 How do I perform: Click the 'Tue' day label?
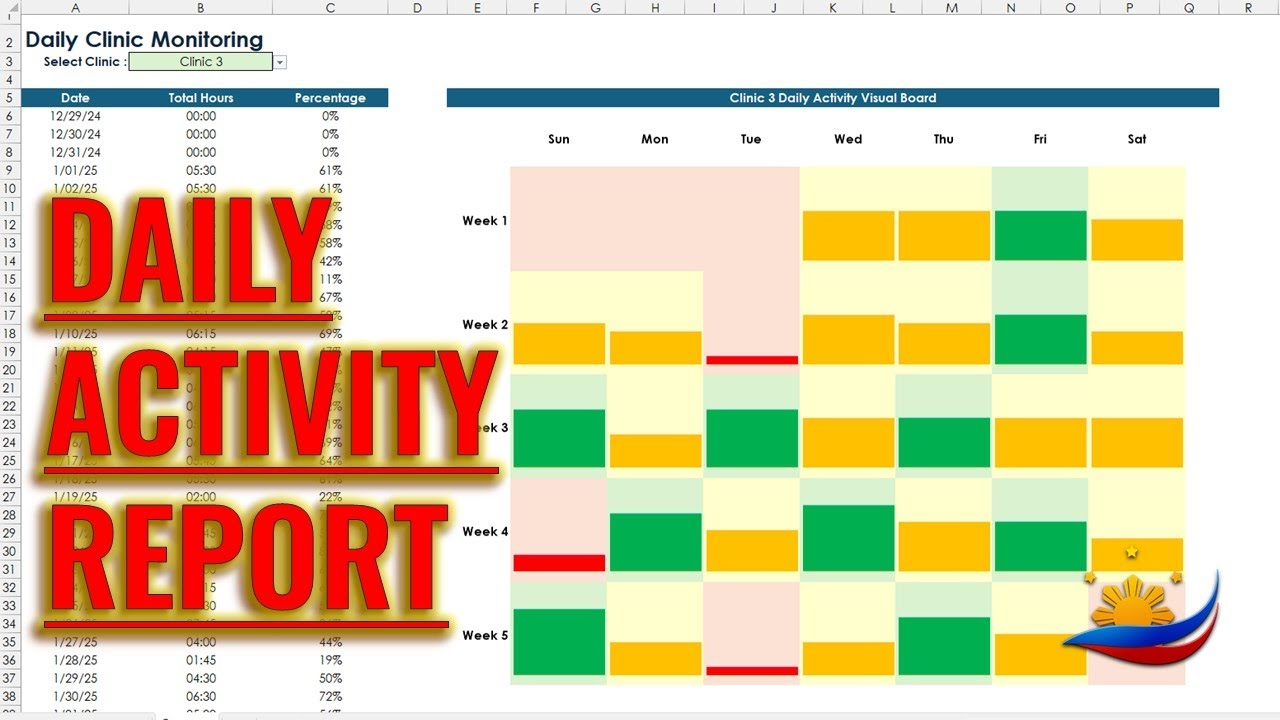click(751, 139)
